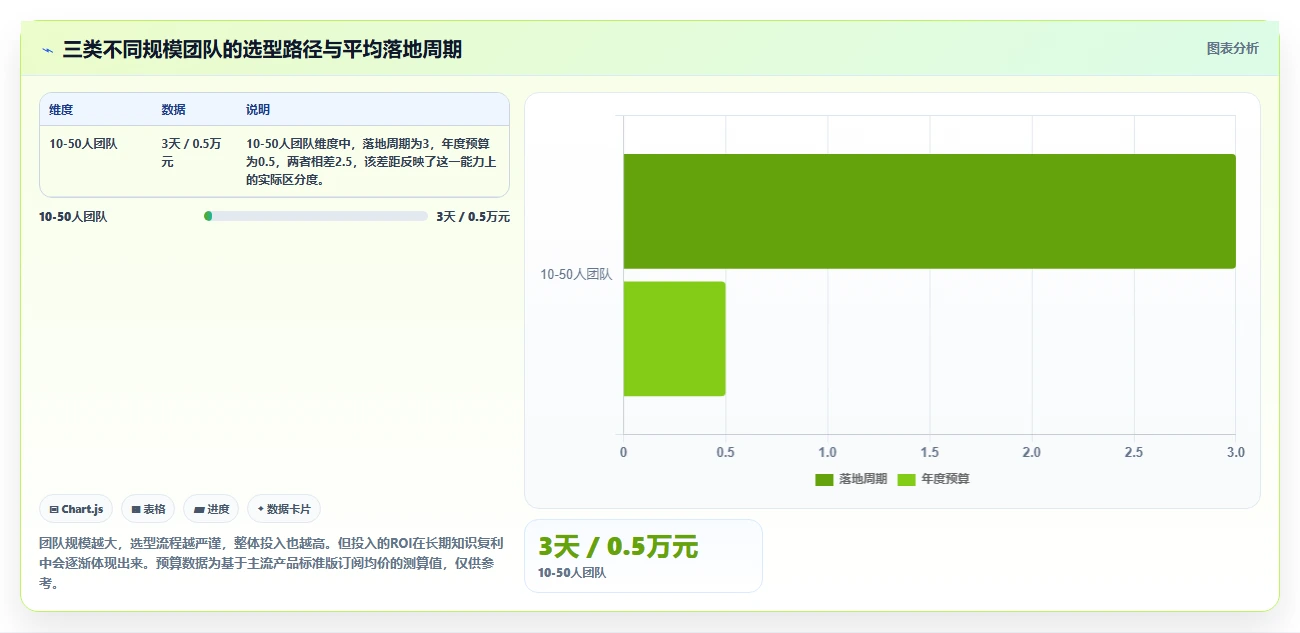Click the title 三类不同规模团队的选型路径与平均落地周期
Screen dimensions: 1300x633
click(262, 49)
